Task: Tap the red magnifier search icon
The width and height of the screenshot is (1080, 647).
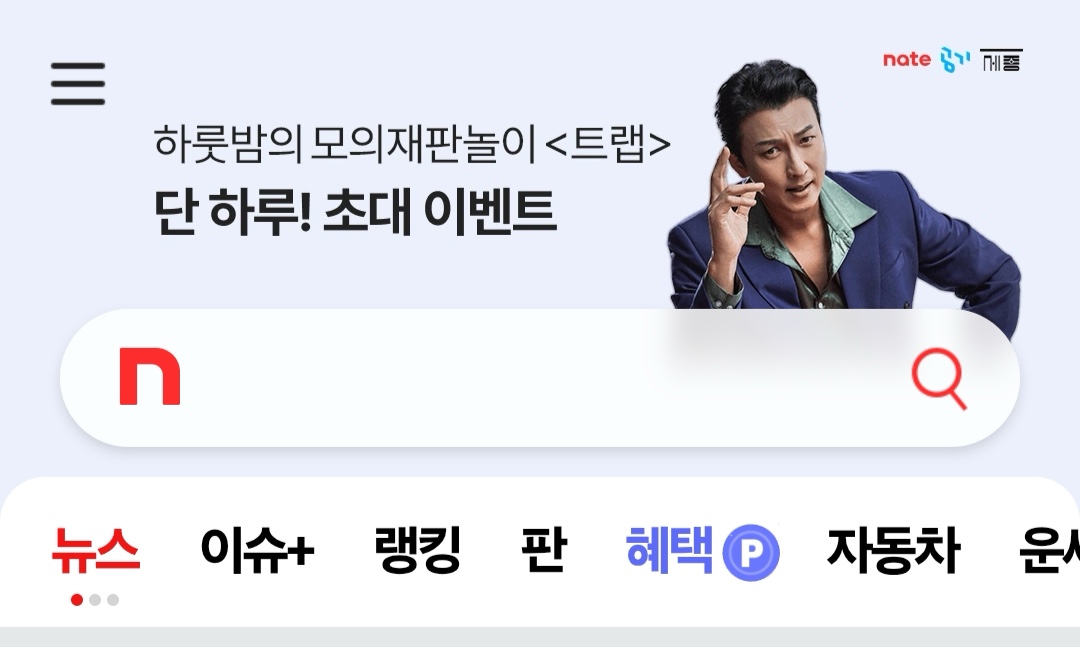Action: pyautogui.click(x=939, y=379)
